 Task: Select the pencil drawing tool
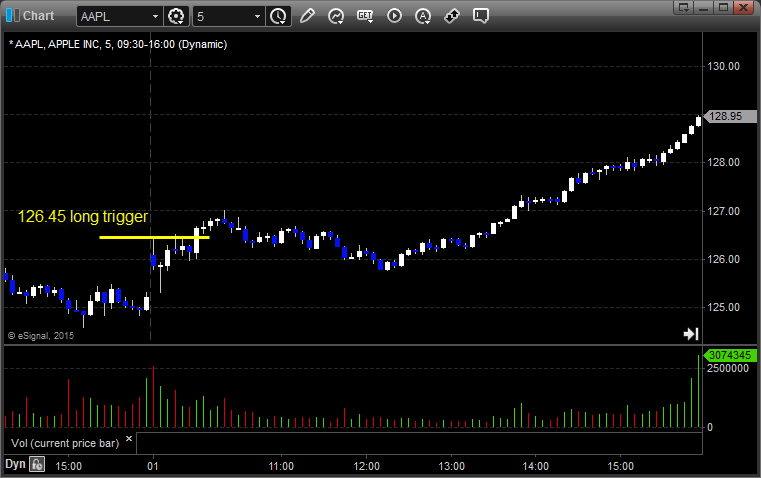pos(307,16)
